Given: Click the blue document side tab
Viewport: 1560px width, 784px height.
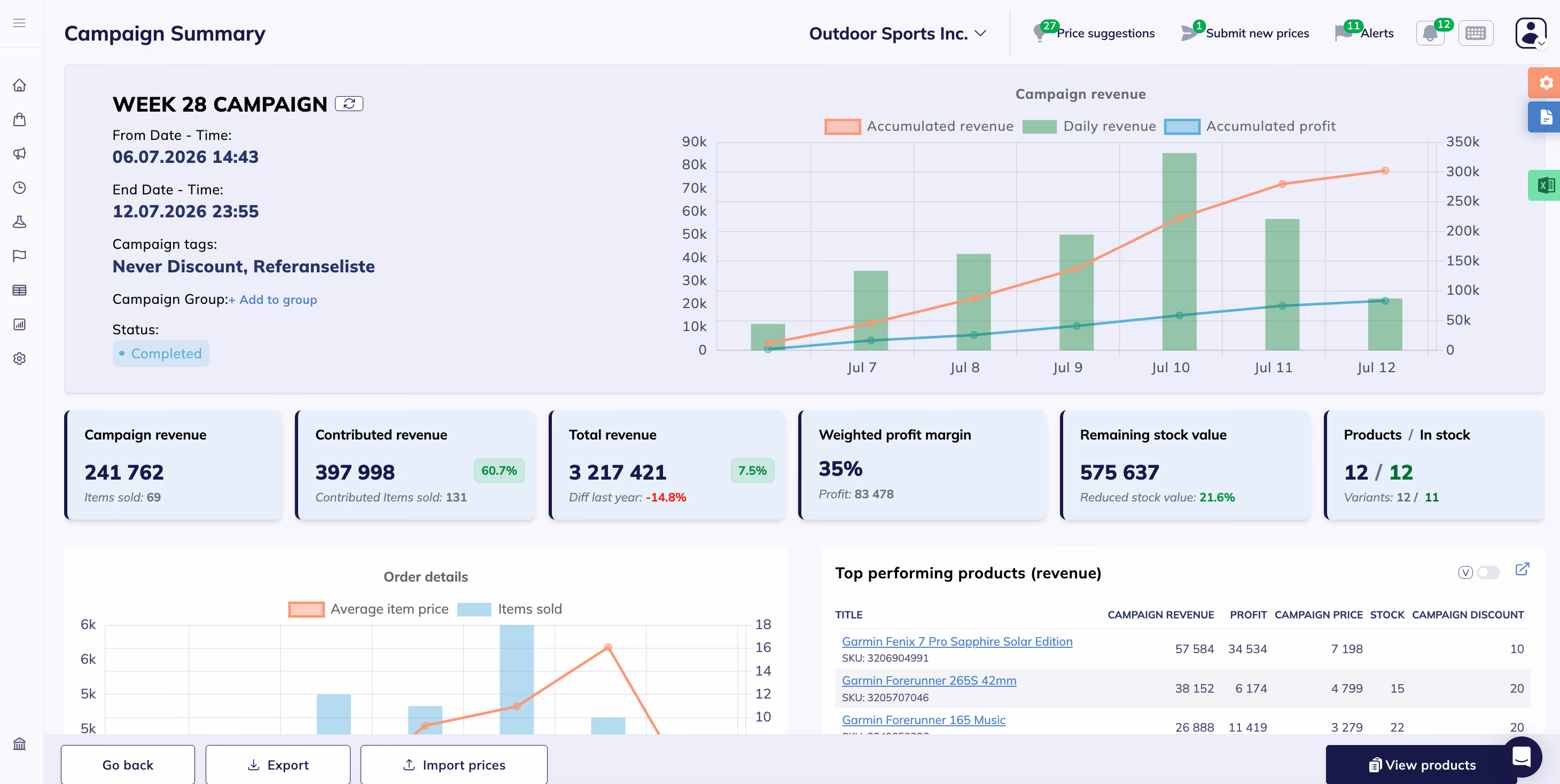Looking at the screenshot, I should coord(1545,117).
